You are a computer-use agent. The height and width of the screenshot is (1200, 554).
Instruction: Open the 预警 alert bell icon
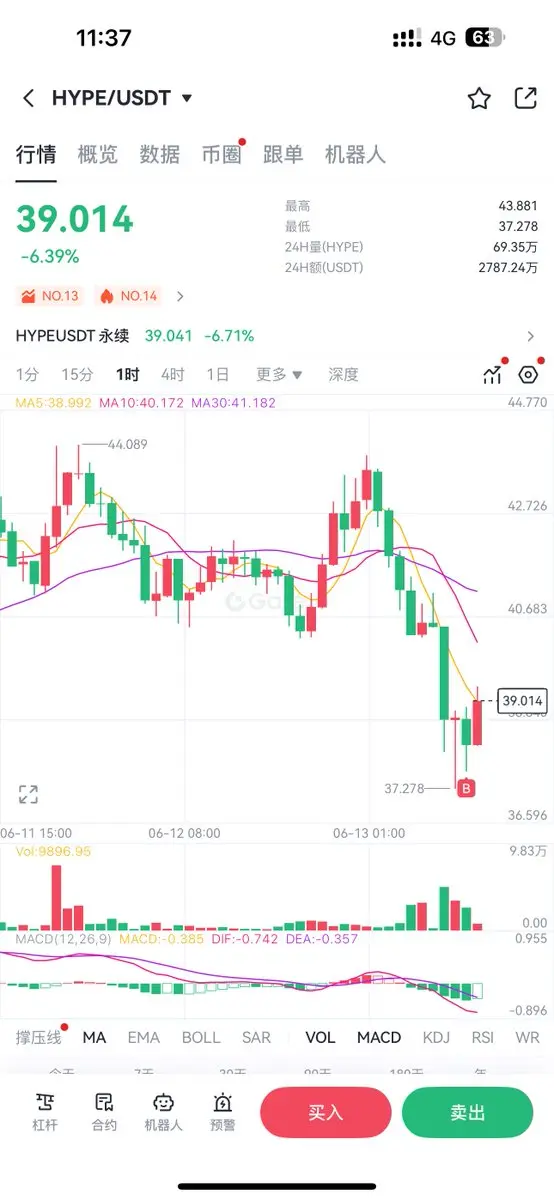(223, 1111)
